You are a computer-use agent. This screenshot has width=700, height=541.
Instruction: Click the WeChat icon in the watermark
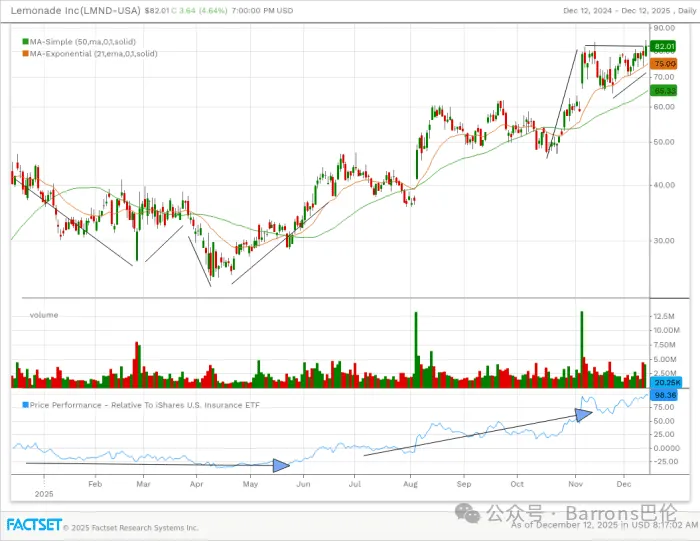467,513
